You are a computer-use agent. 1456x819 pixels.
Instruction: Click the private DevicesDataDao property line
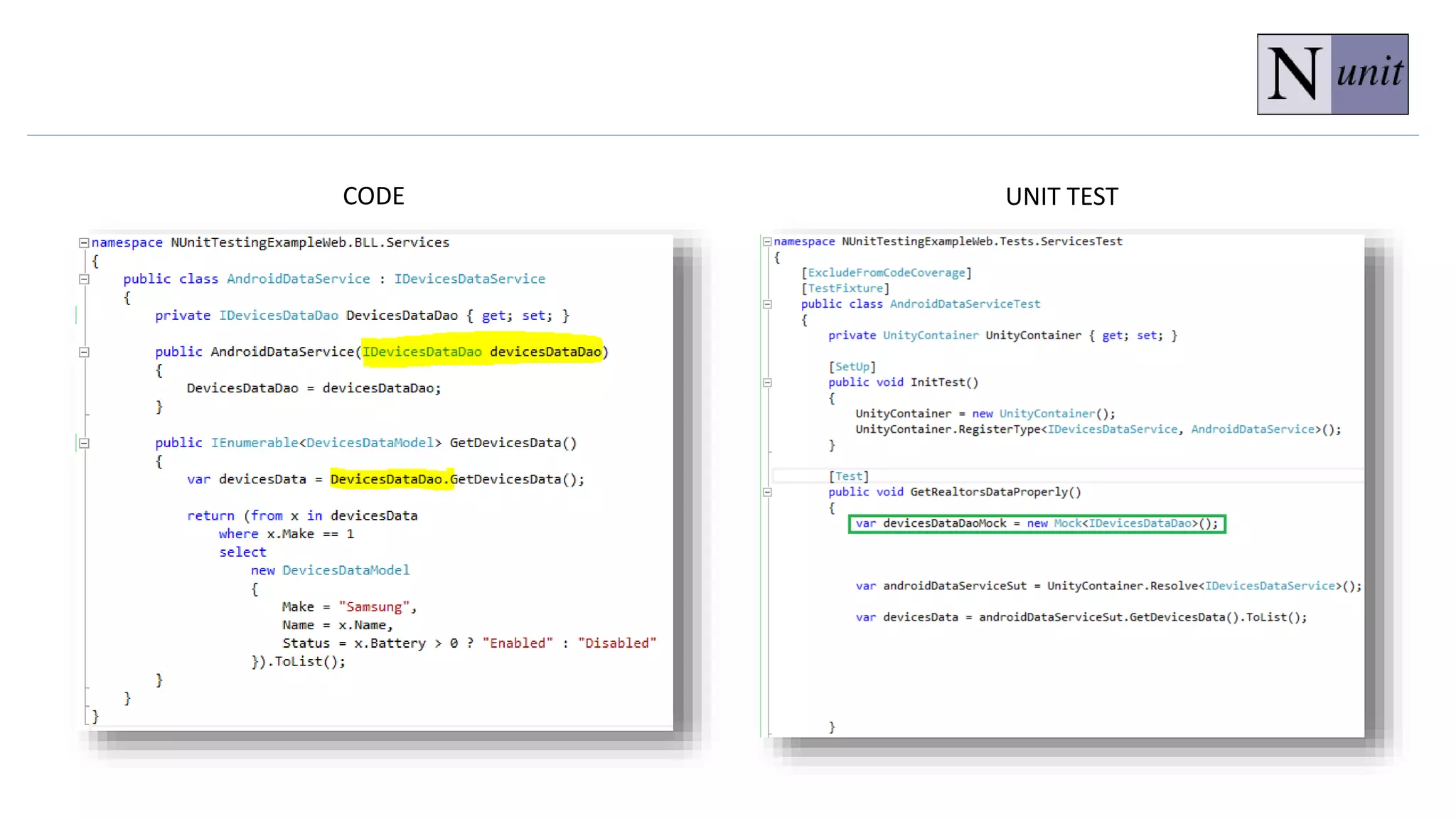[x=363, y=316]
